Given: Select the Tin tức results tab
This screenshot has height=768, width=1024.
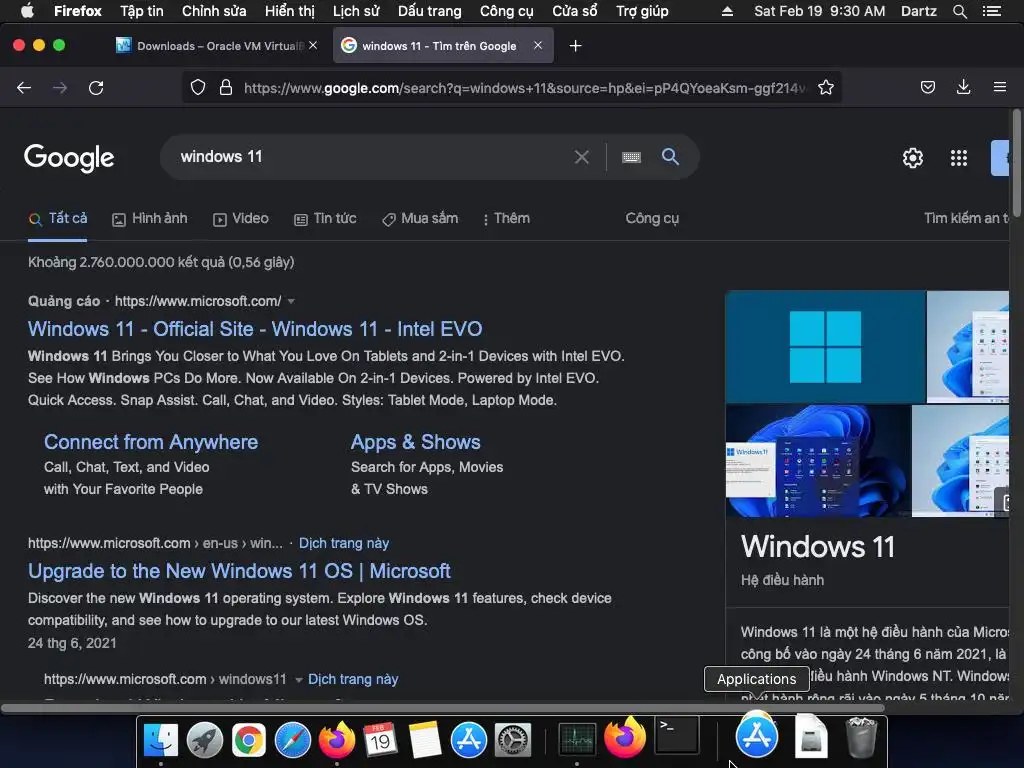Looking at the screenshot, I should click(325, 219).
